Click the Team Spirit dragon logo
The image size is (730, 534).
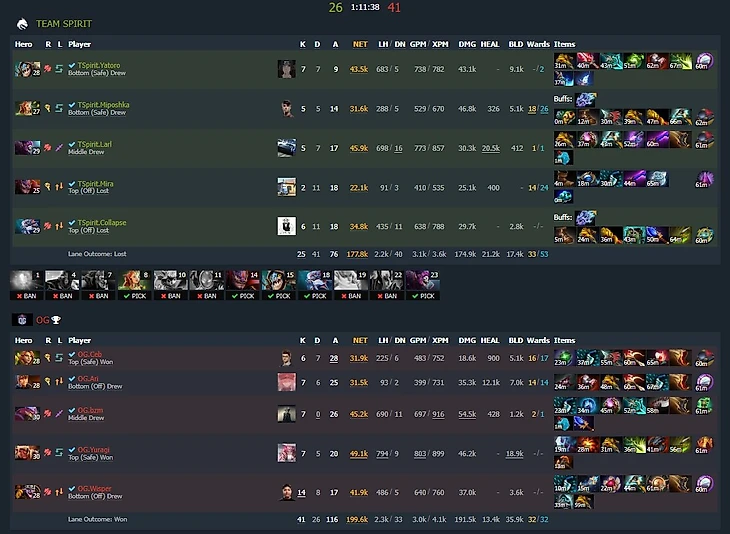click(x=22, y=24)
